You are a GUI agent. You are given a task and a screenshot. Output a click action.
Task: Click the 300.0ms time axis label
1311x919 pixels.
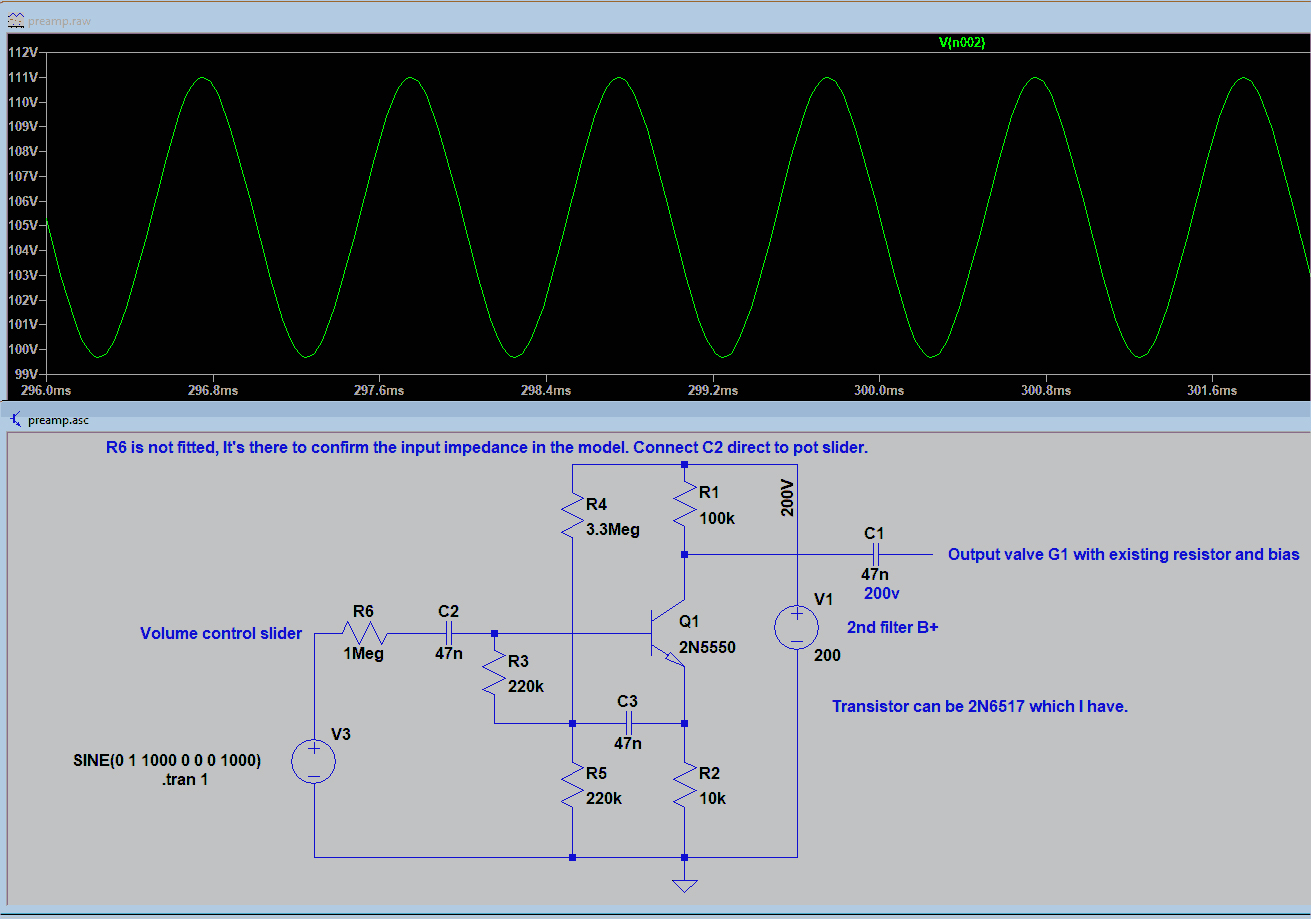click(879, 390)
